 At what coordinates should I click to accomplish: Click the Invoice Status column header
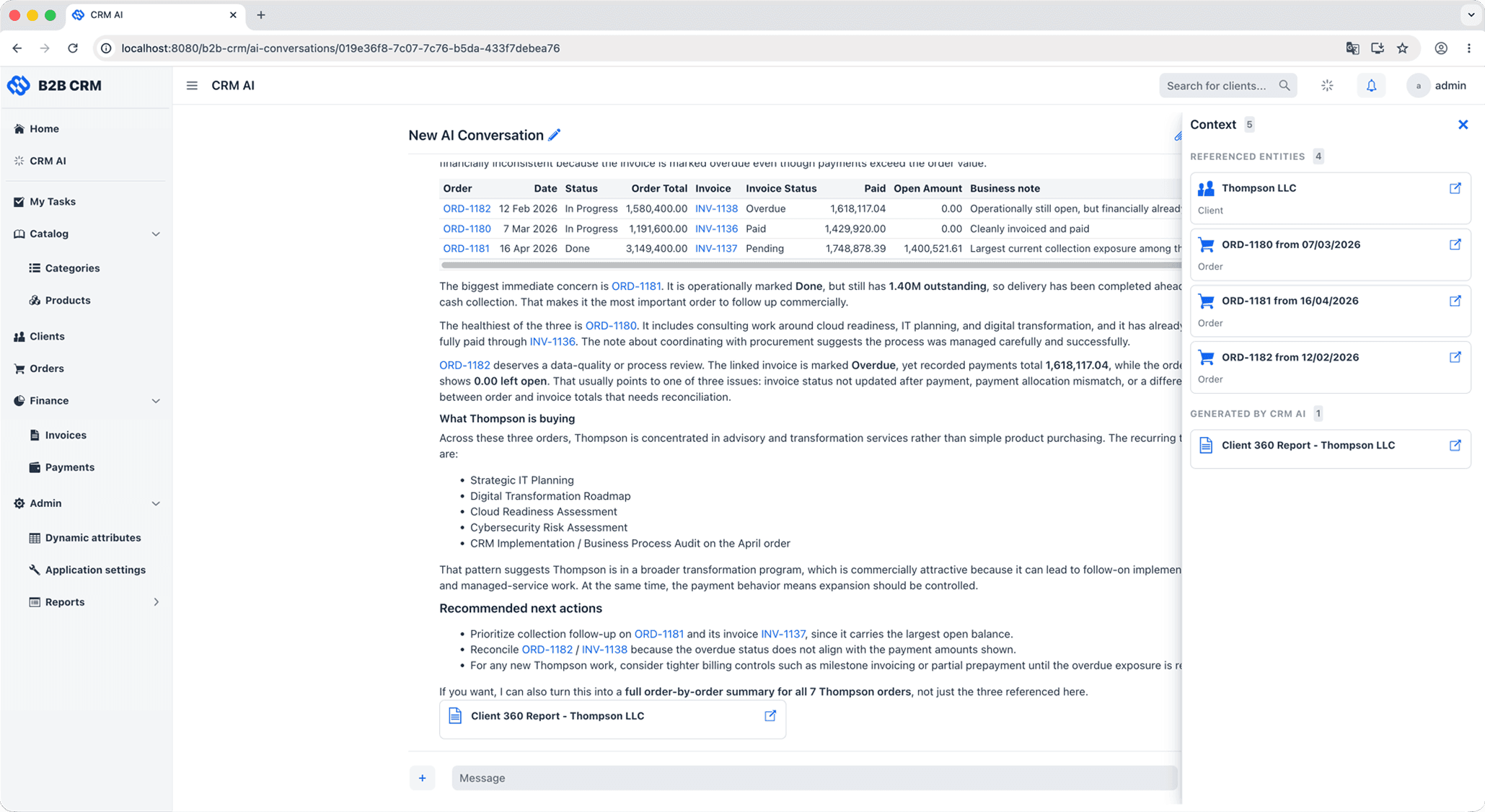[x=781, y=188]
